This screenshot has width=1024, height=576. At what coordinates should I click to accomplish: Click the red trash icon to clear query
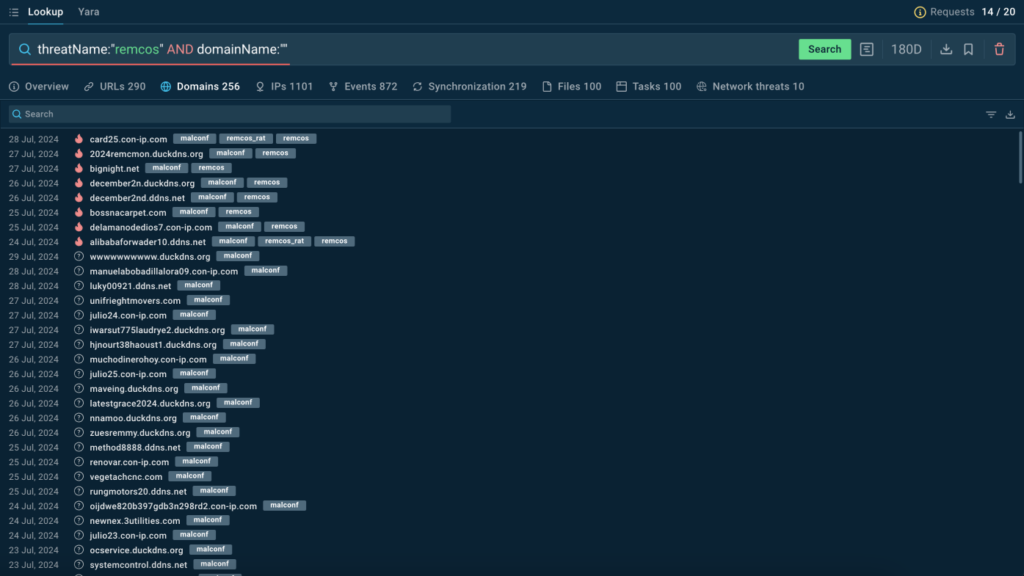click(x=999, y=49)
